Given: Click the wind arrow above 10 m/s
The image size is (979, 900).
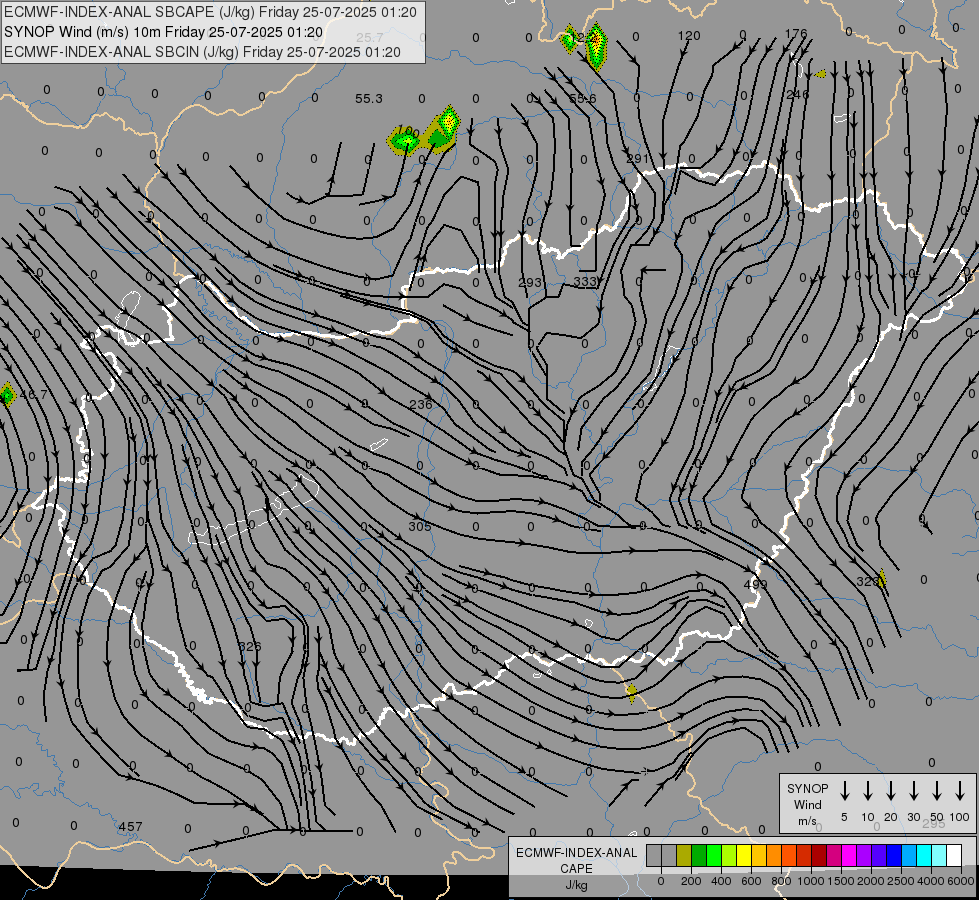Looking at the screenshot, I should pyautogui.click(x=868, y=791).
